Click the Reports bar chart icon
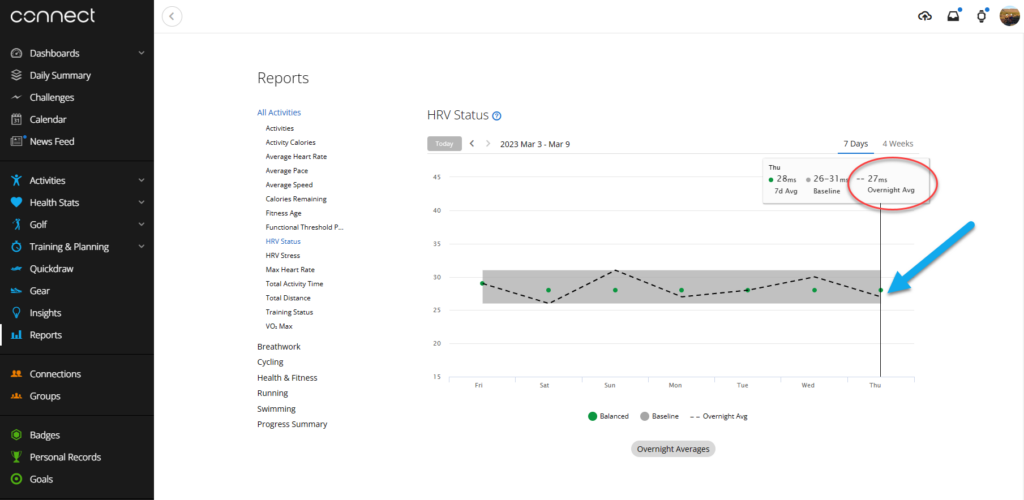 click(17, 335)
